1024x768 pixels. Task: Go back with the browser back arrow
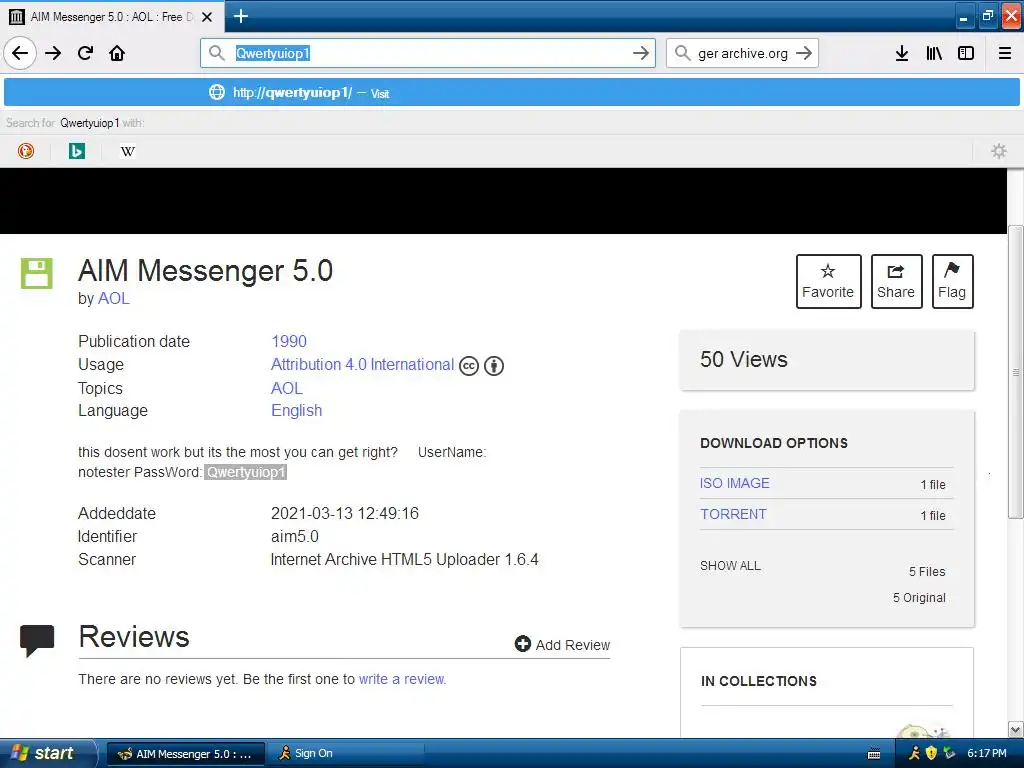[x=20, y=53]
